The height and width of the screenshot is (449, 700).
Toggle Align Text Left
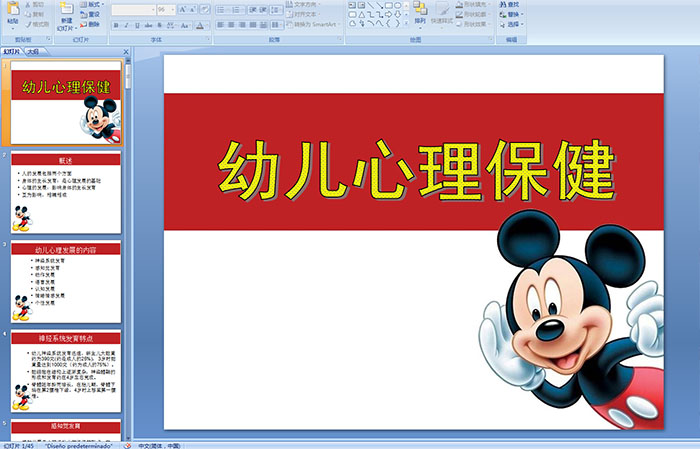[x=221, y=25]
